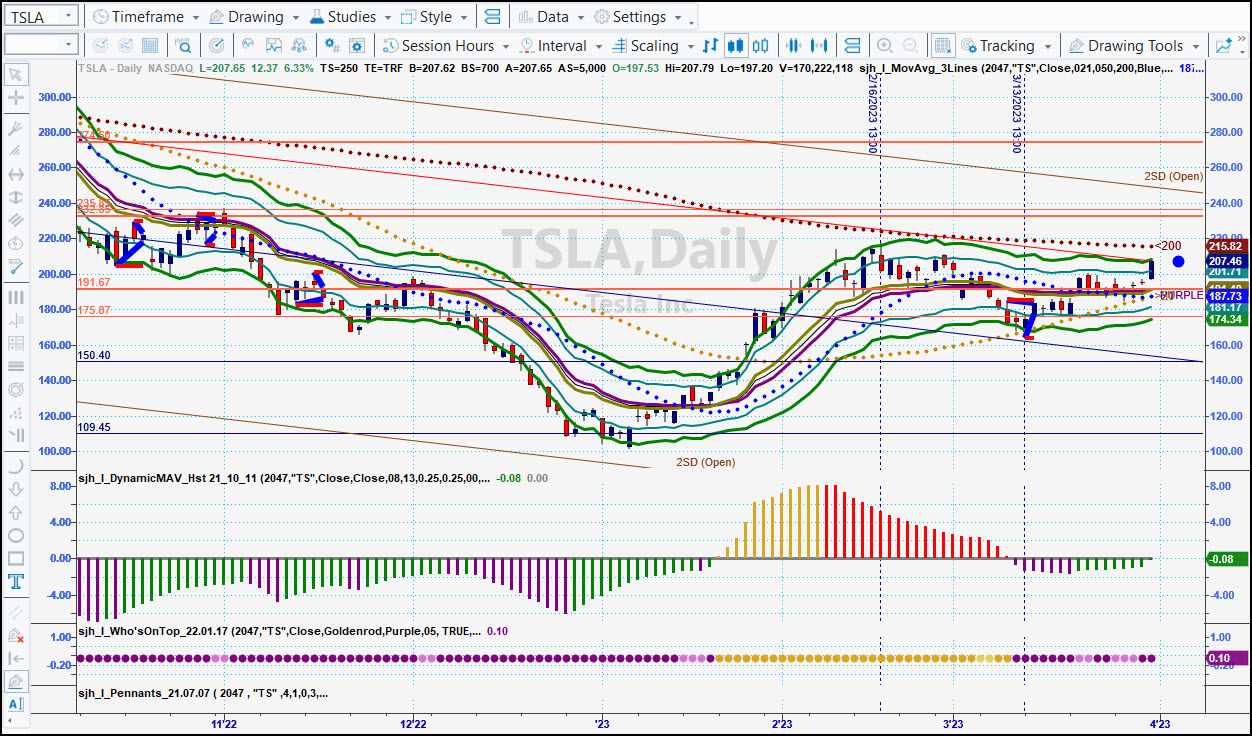Pick the down arrow drawing tool
1252x736 pixels.
16,489
